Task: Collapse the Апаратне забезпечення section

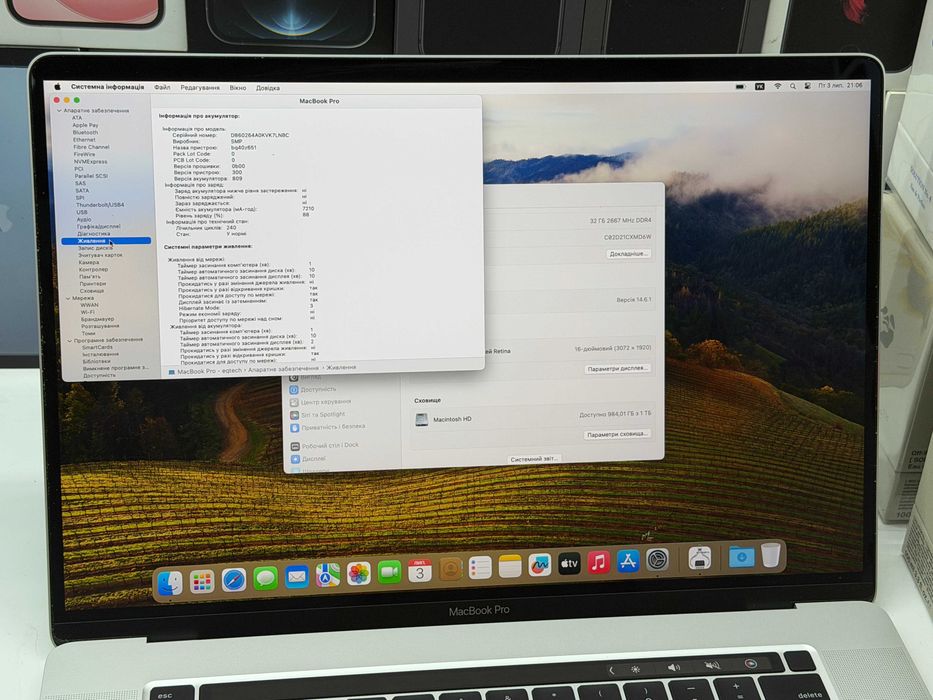Action: coord(59,111)
